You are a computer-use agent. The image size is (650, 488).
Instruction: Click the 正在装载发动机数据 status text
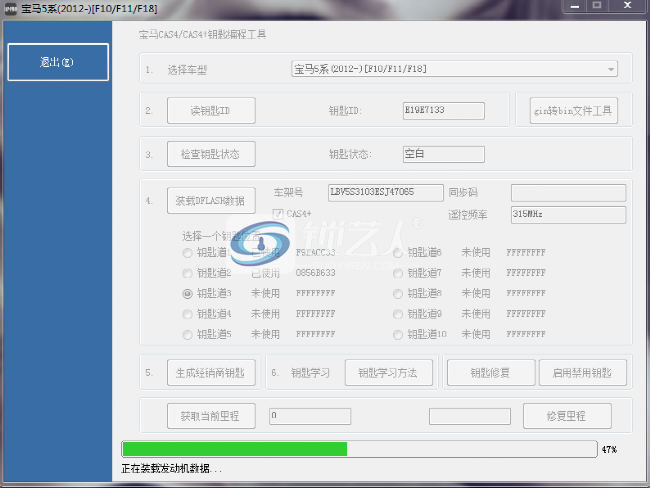point(171,469)
